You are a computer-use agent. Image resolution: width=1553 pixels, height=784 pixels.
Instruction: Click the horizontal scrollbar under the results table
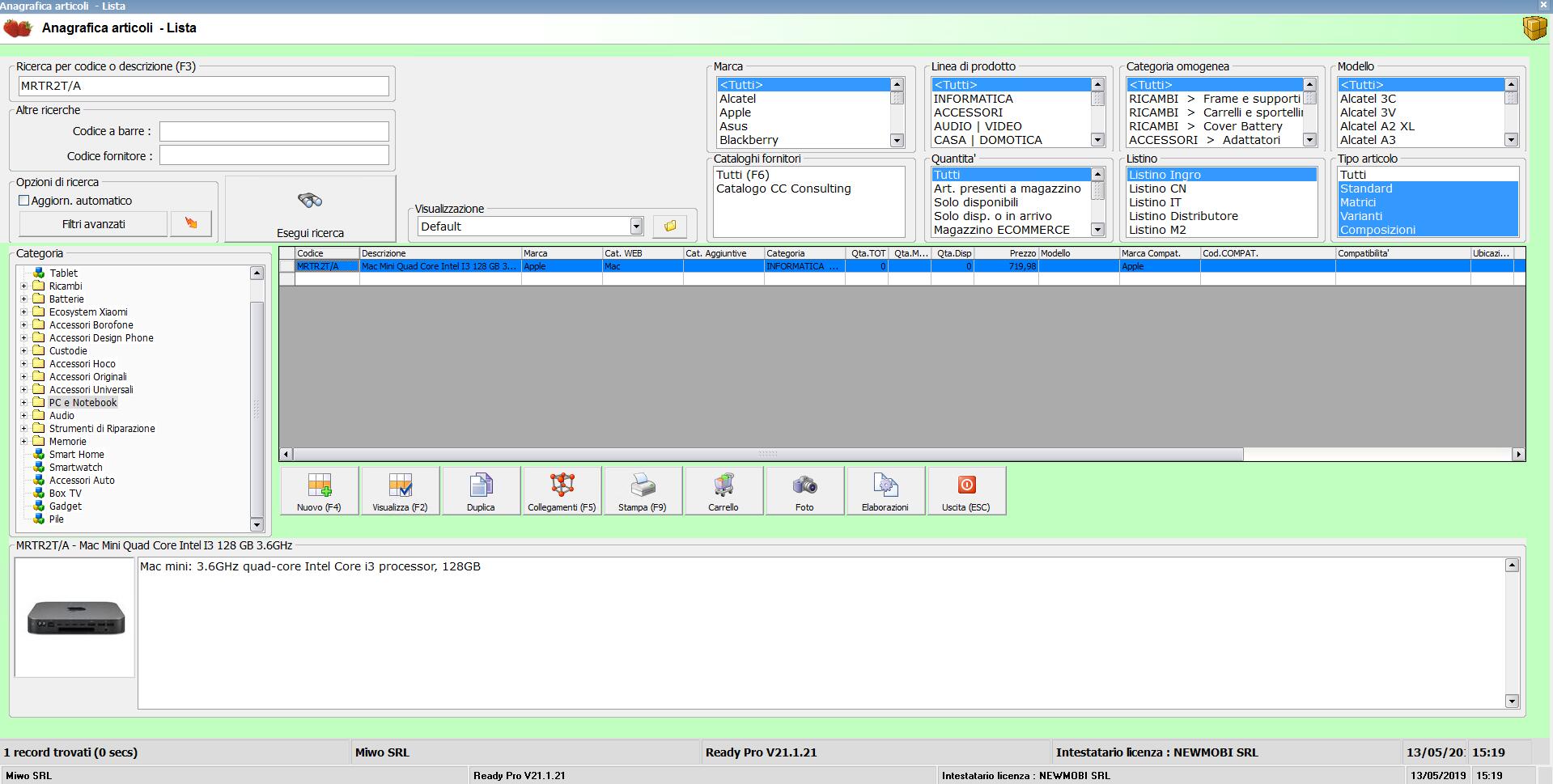(x=767, y=455)
